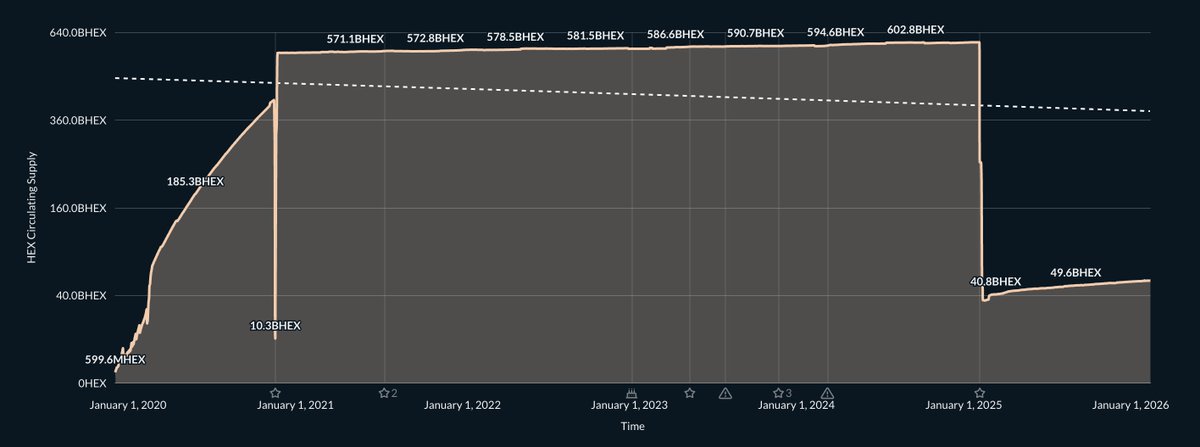Click the 590.7BHEX data label
This screenshot has width=1200, height=447.
click(x=755, y=33)
